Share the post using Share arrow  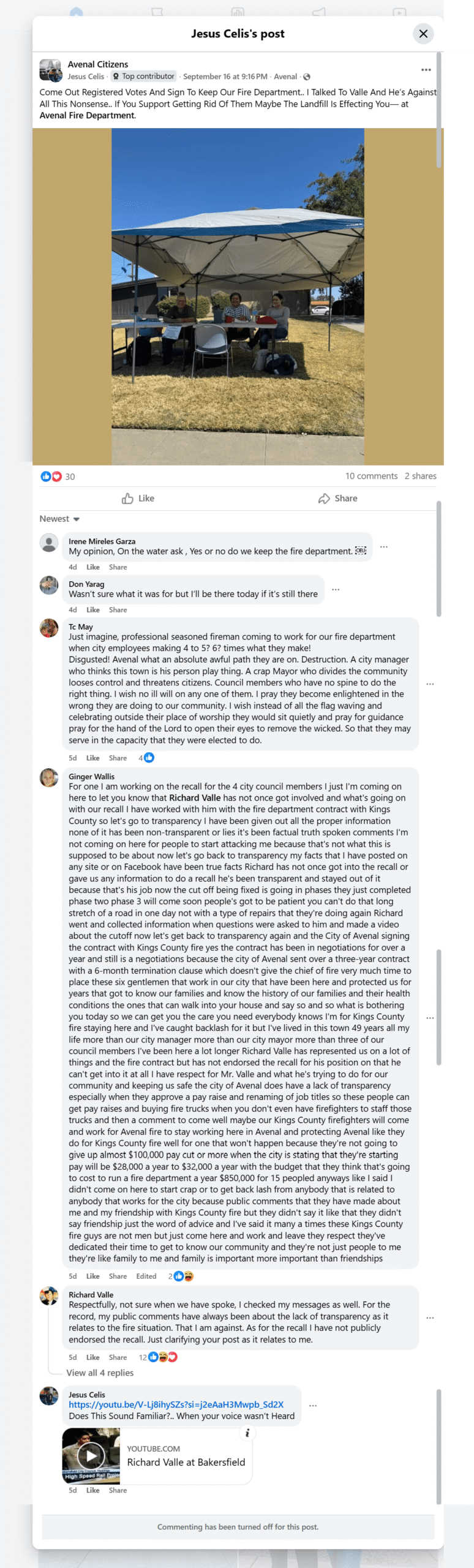coord(338,499)
